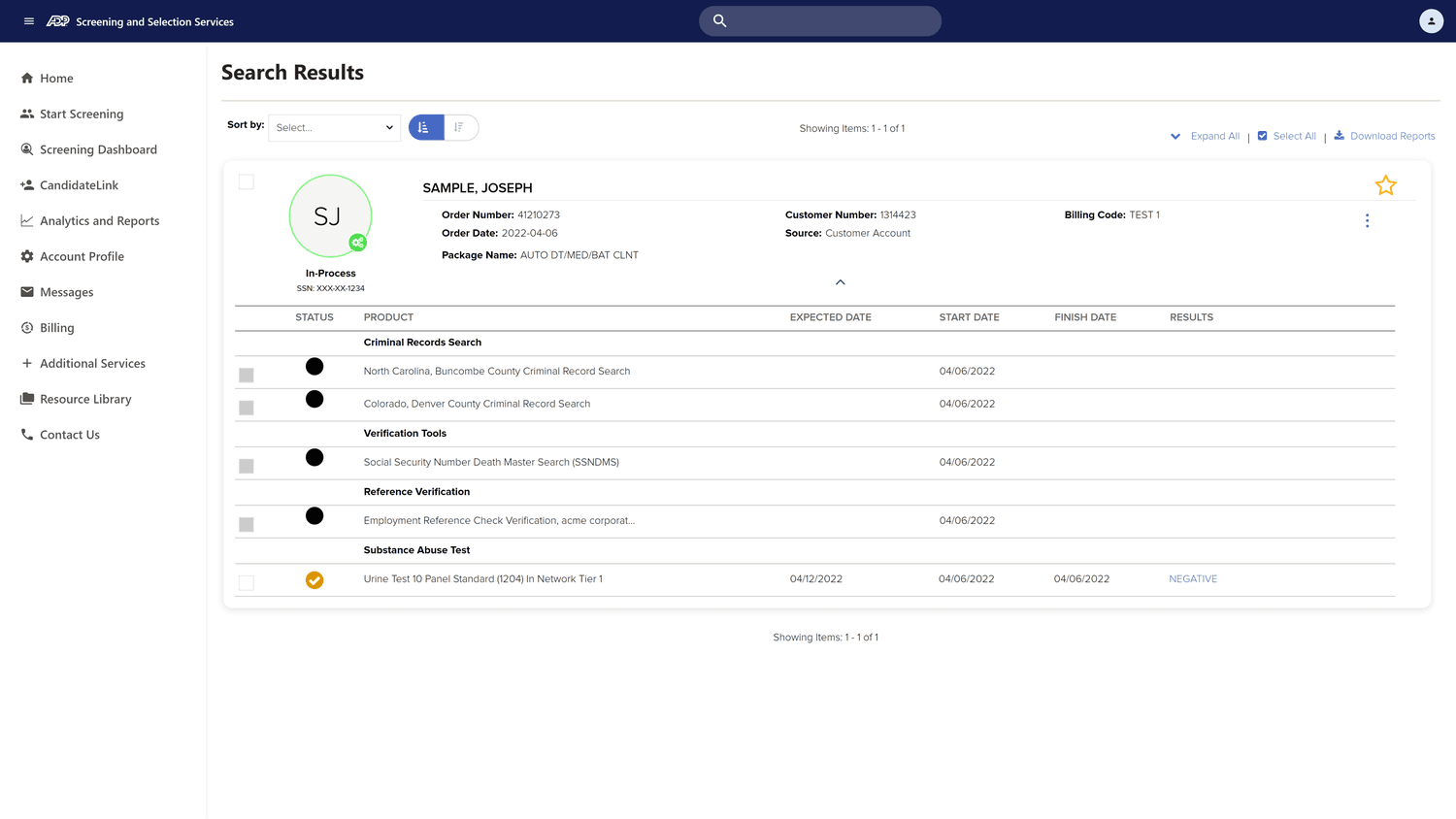The width and height of the screenshot is (1456, 819).
Task: Click the Expand All chevron
Action: click(1175, 136)
